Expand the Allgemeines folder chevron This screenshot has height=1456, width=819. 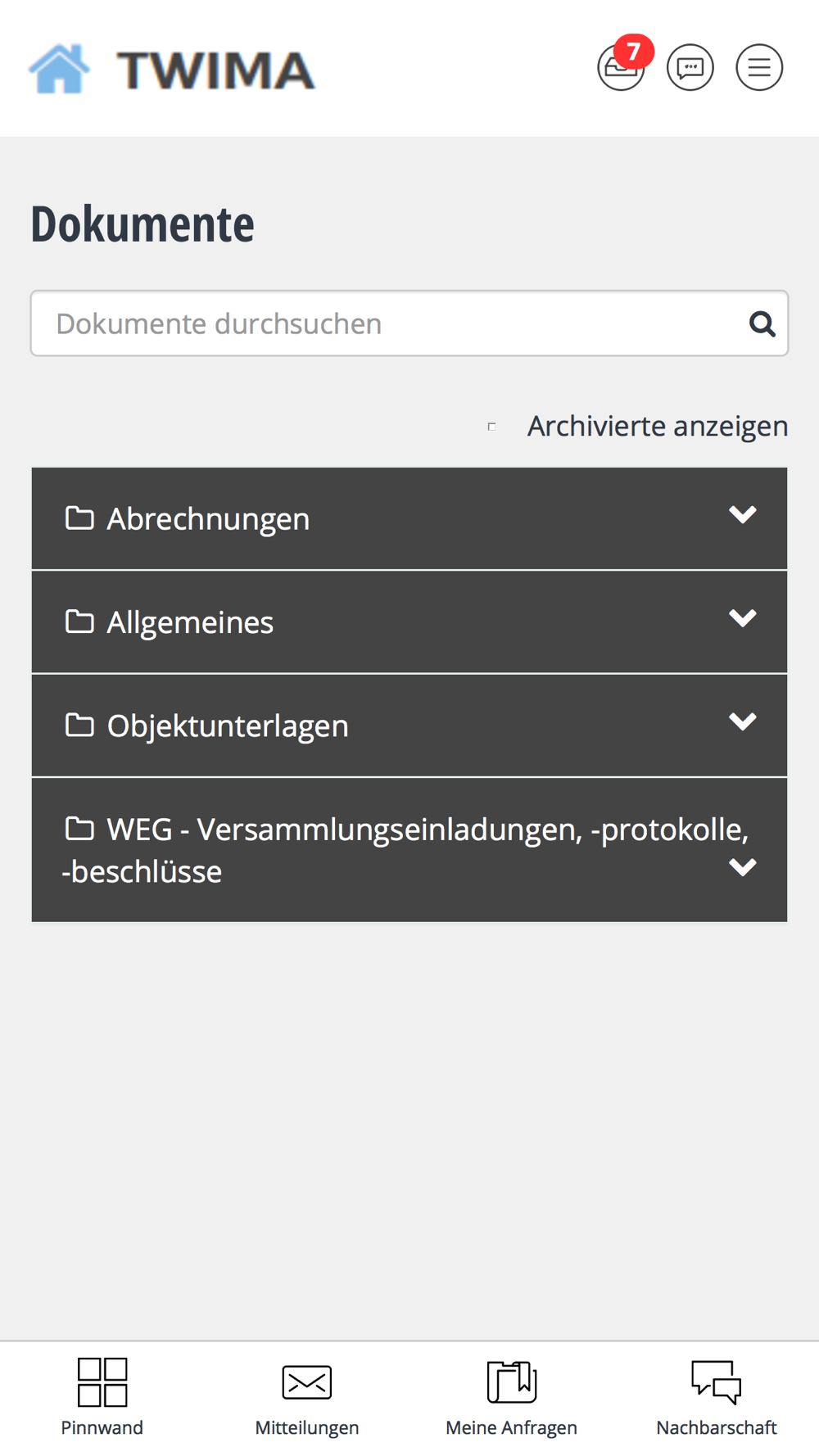point(743,618)
